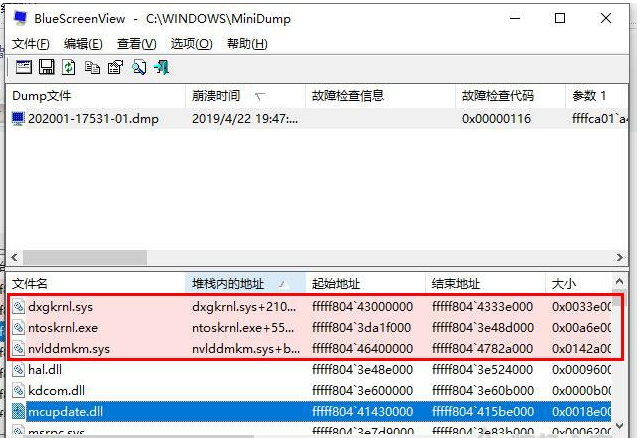Sort by the 大小 column header
This screenshot has width=638, height=438.
pyautogui.click(x=578, y=283)
